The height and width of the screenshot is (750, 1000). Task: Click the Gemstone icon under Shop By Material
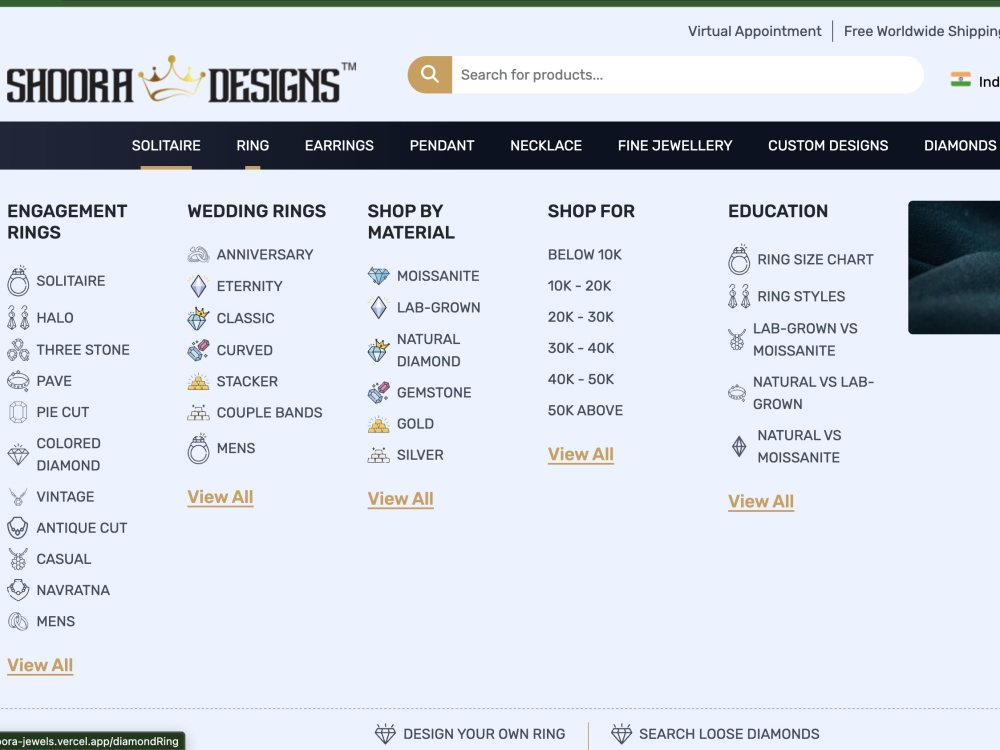[x=379, y=392]
